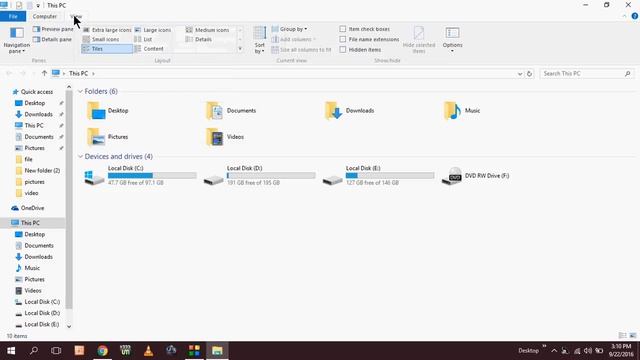The image size is (640, 360).
Task: Switch to the Computer tab
Action: coord(44,16)
